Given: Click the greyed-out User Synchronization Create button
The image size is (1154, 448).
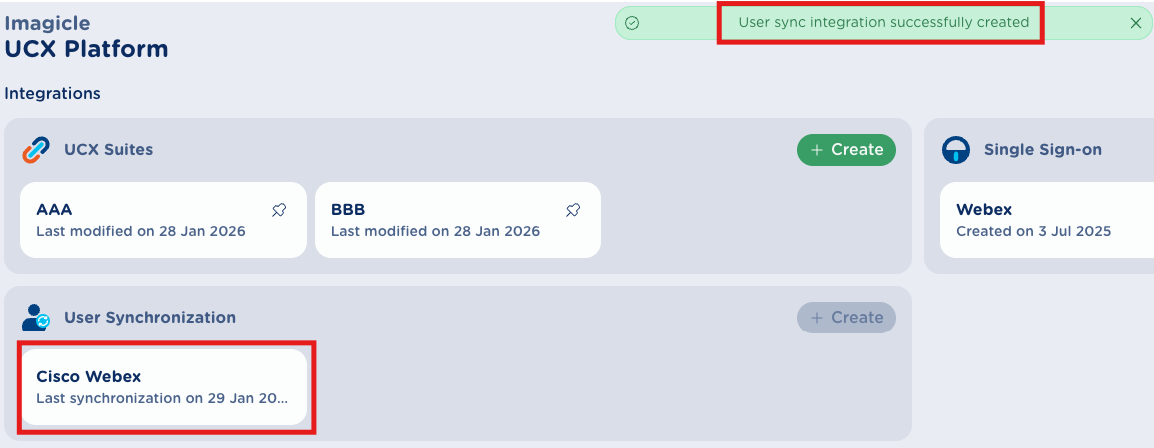Looking at the screenshot, I should pos(846,318).
